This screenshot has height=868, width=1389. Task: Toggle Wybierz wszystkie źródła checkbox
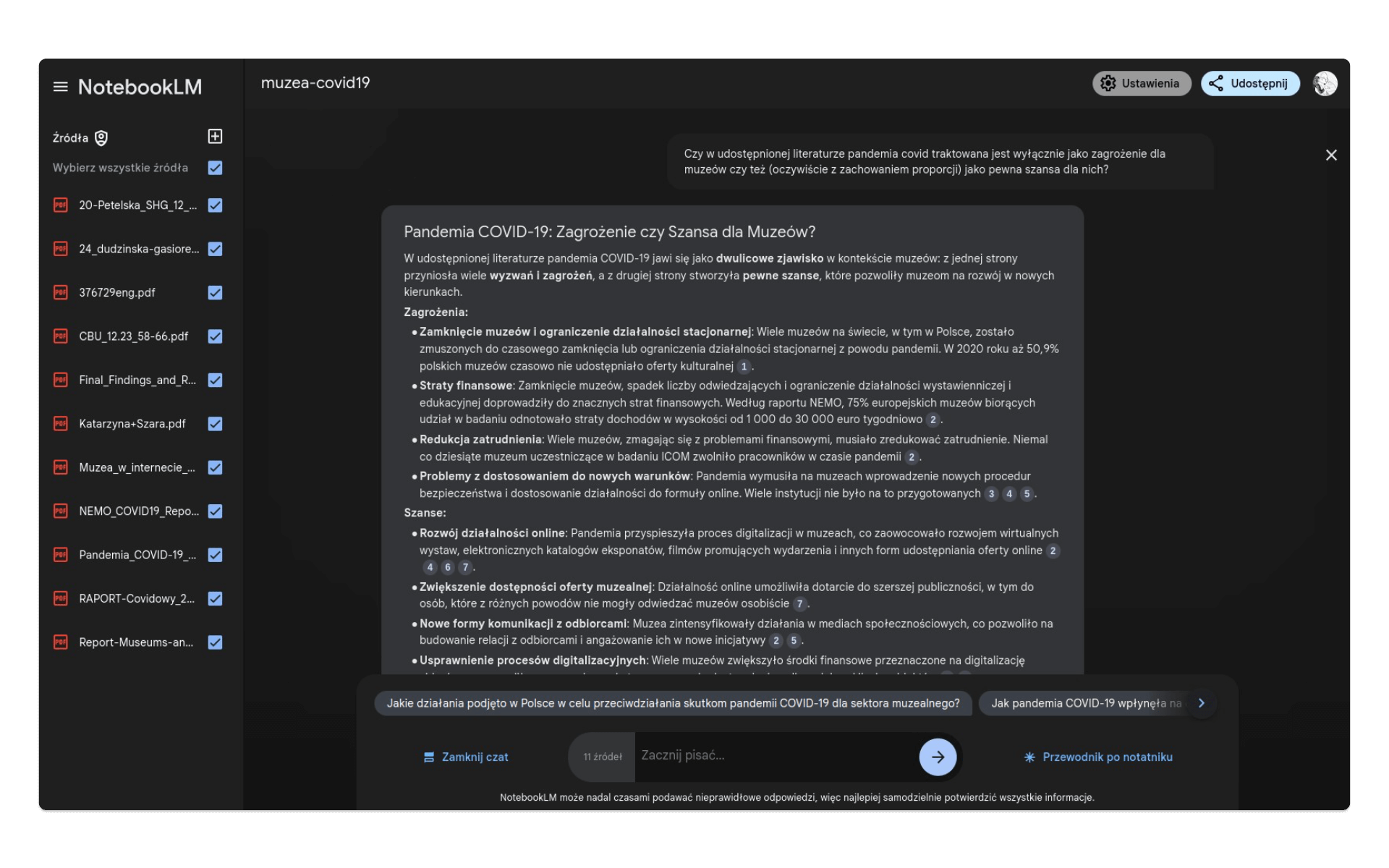point(215,168)
